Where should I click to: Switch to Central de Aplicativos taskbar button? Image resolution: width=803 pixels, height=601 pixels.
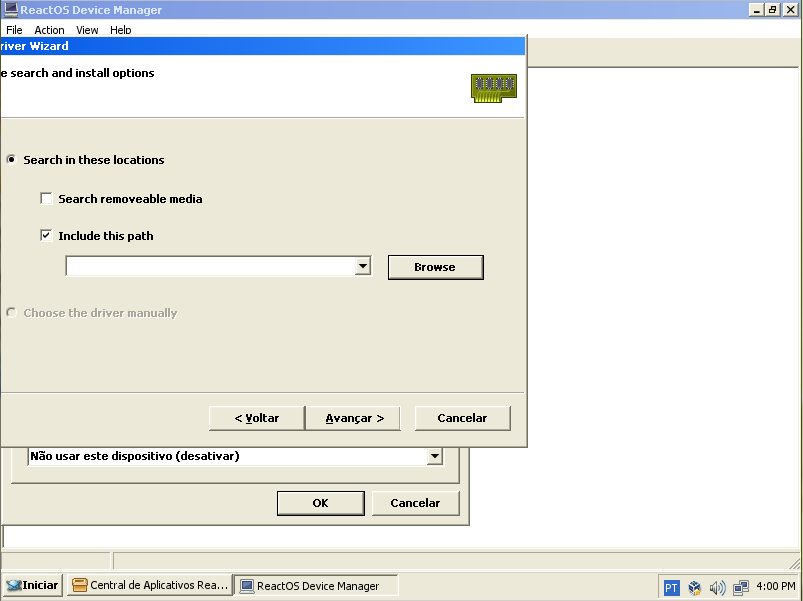[x=150, y=585]
